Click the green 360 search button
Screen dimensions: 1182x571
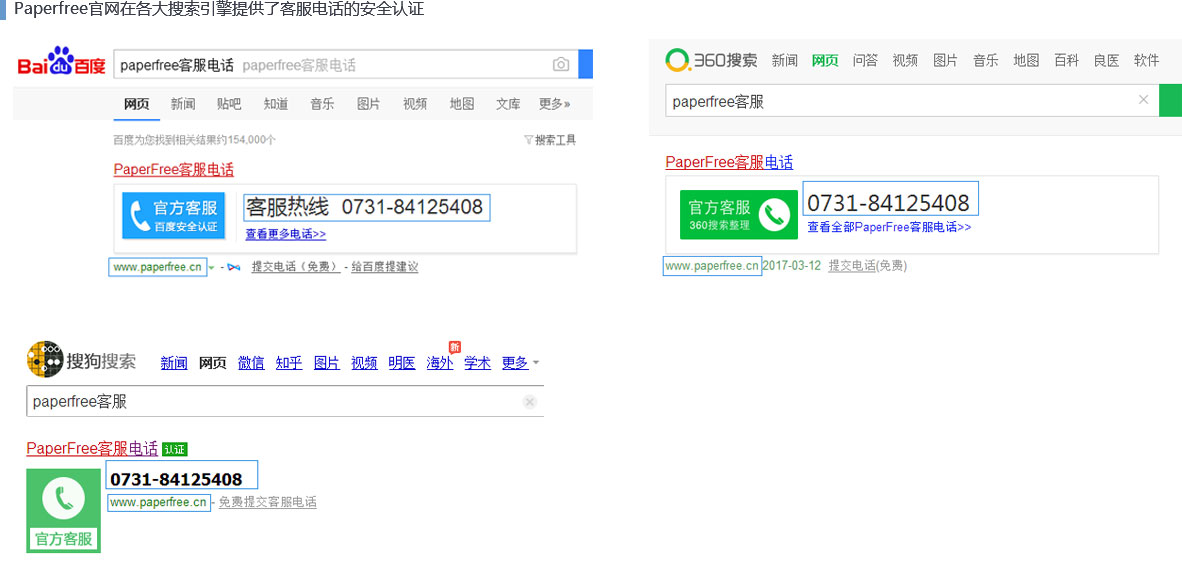[x=1171, y=100]
